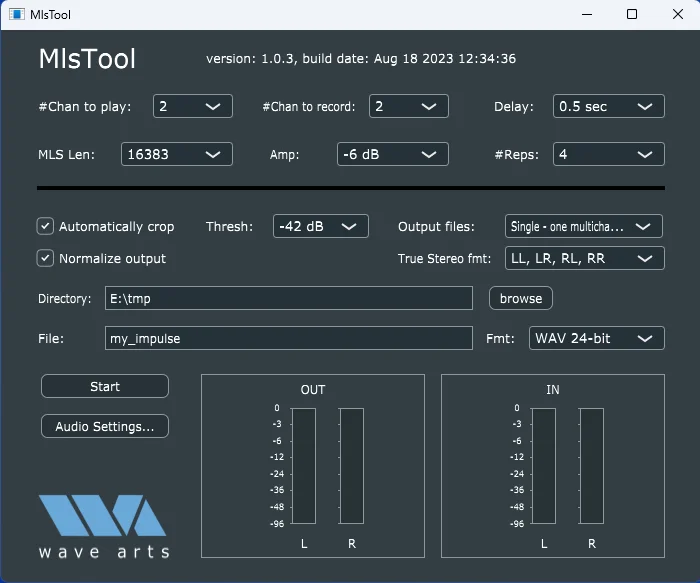
Task: Maximize the MlsTool window
Action: (x=632, y=14)
